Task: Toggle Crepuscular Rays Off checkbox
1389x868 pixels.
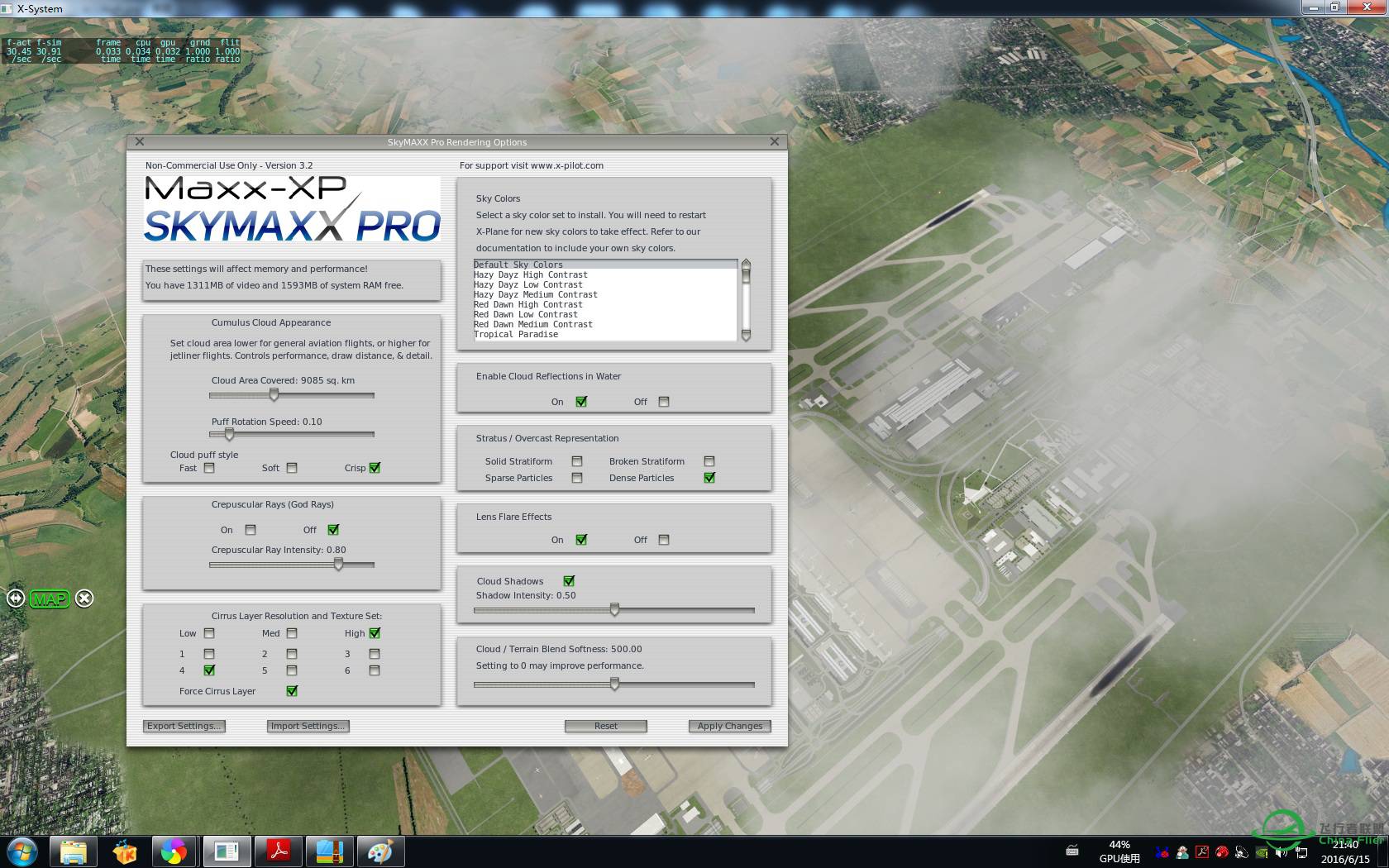Action: (x=333, y=530)
